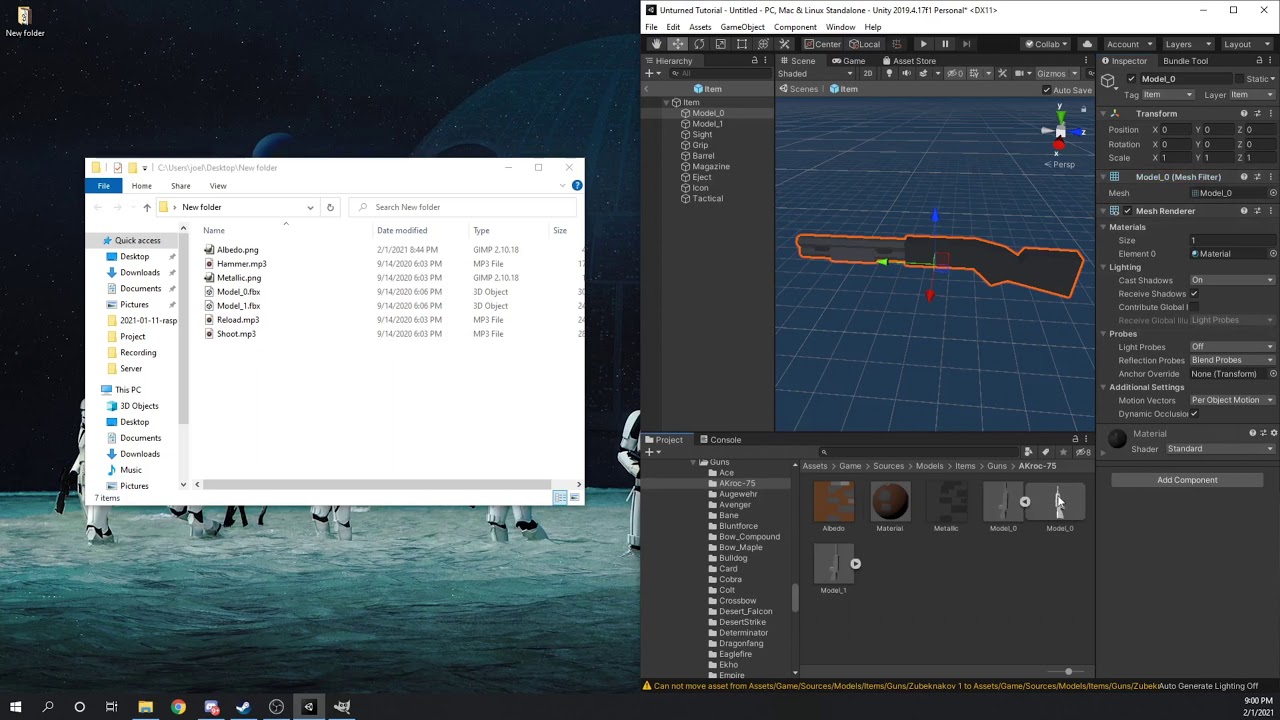Select the Rect tool in Unity toolbar
This screenshot has width=1280, height=720.
point(741,44)
